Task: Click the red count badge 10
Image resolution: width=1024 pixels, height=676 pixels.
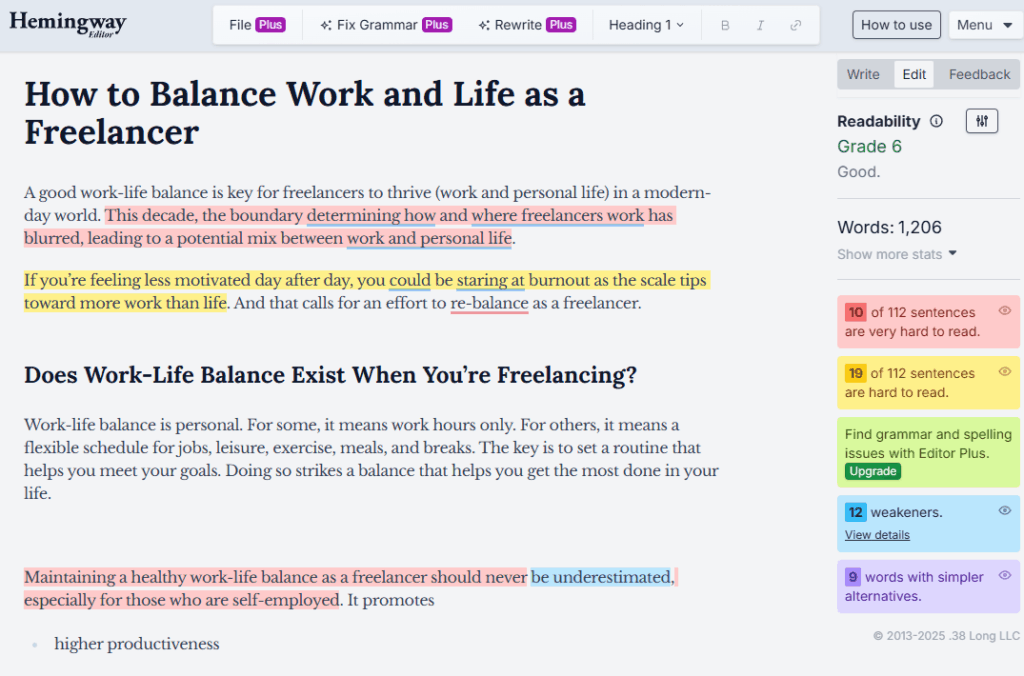Action: [x=856, y=312]
